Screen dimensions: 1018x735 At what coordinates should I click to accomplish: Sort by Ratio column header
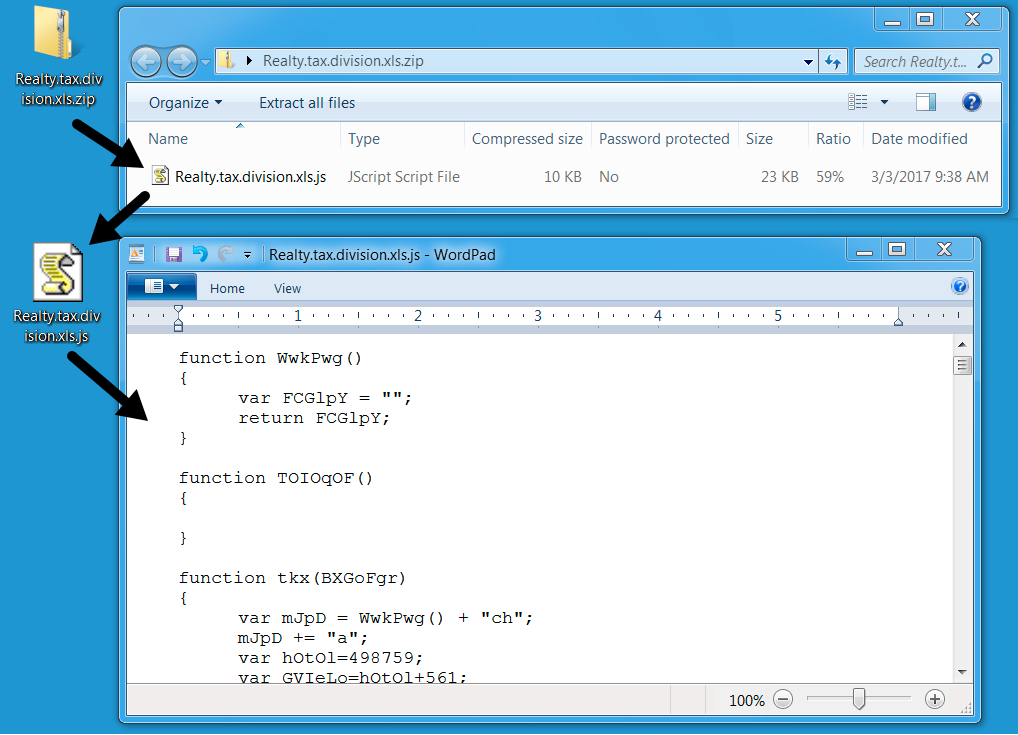(833, 139)
